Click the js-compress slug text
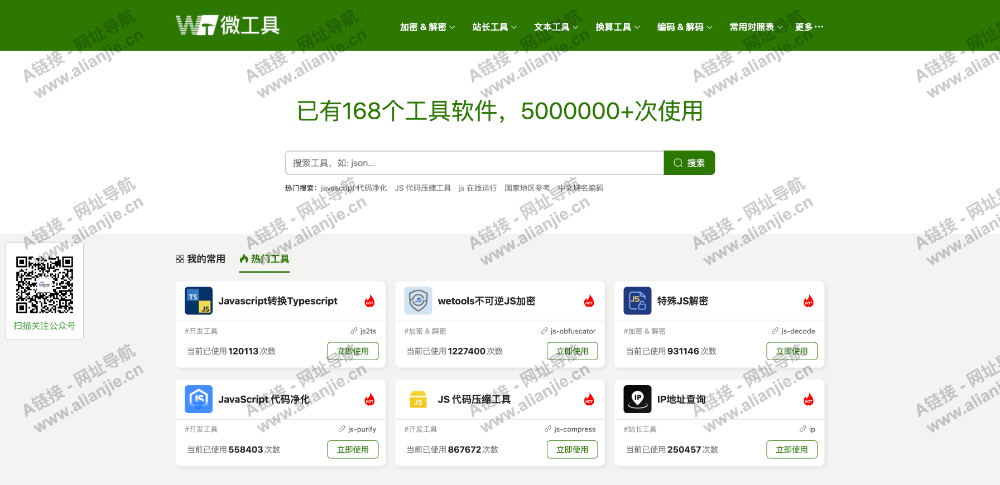This screenshot has width=1000, height=485. pos(575,429)
